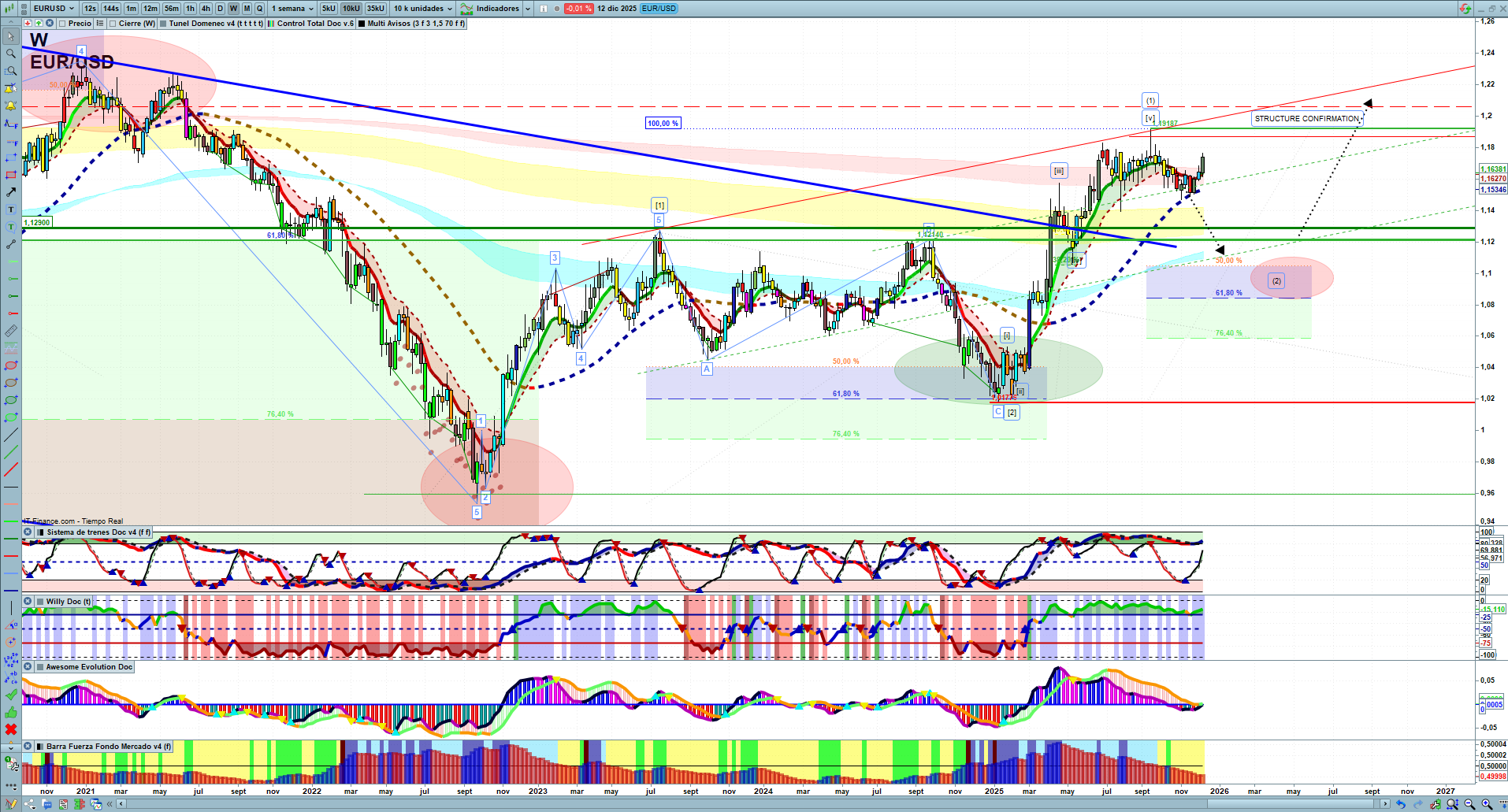
Task: Click the STRUCTURE CONFIRMATION text label
Action: point(1307,119)
